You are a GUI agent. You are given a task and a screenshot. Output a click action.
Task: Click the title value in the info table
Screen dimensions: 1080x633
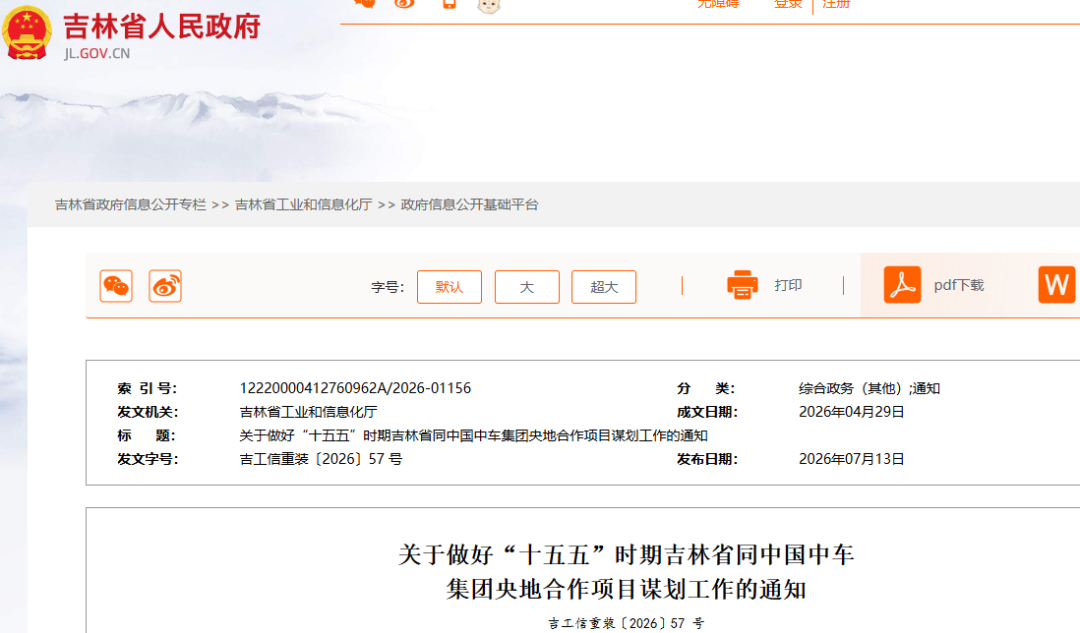pyautogui.click(x=473, y=435)
